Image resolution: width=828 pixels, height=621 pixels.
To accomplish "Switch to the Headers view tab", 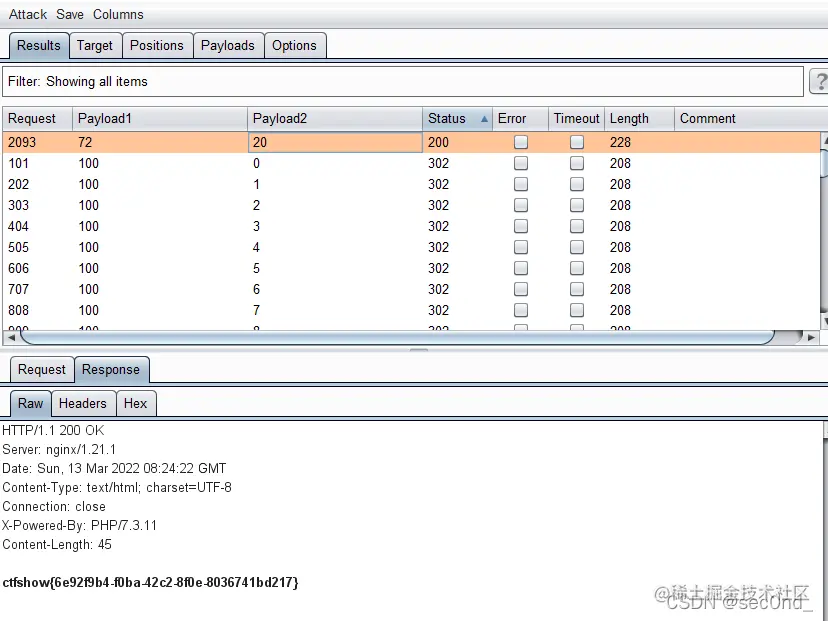I will click(83, 403).
